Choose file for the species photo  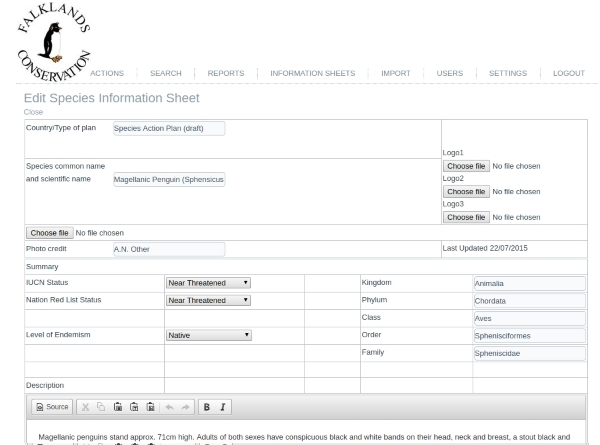tap(49, 233)
